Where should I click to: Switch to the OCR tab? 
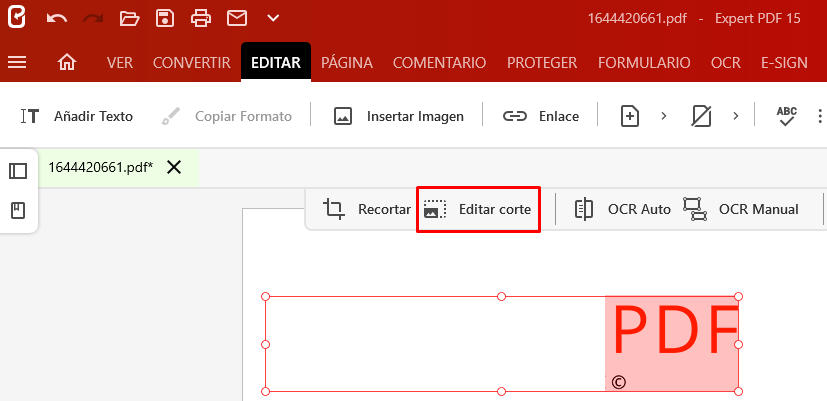tap(725, 63)
